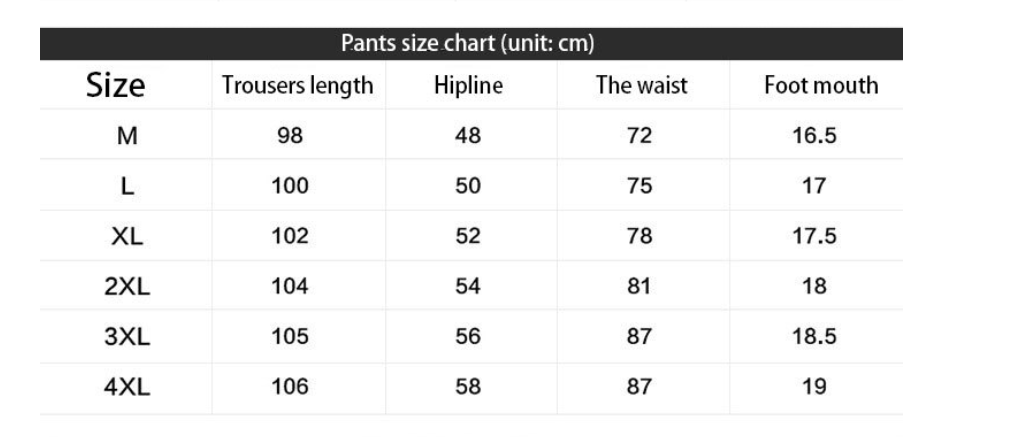
Task: Select foot mouth value 18.5
Action: 814,337
